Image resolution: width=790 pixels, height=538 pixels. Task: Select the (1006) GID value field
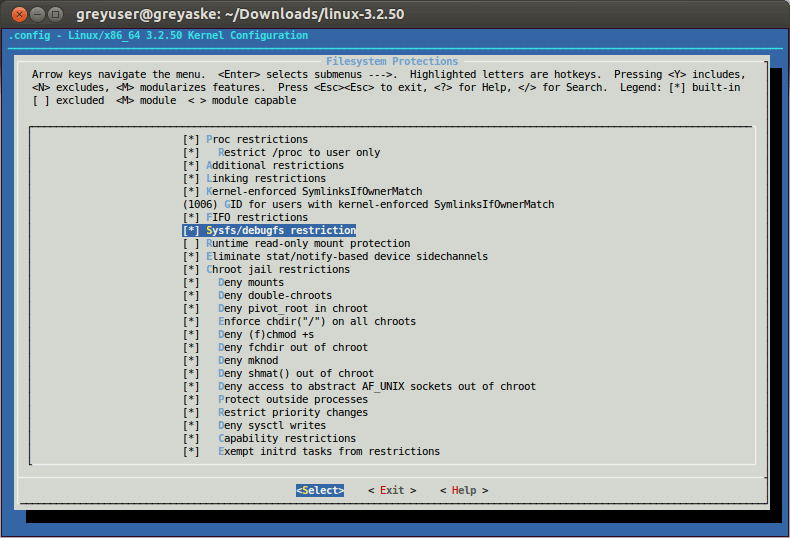[200, 205]
